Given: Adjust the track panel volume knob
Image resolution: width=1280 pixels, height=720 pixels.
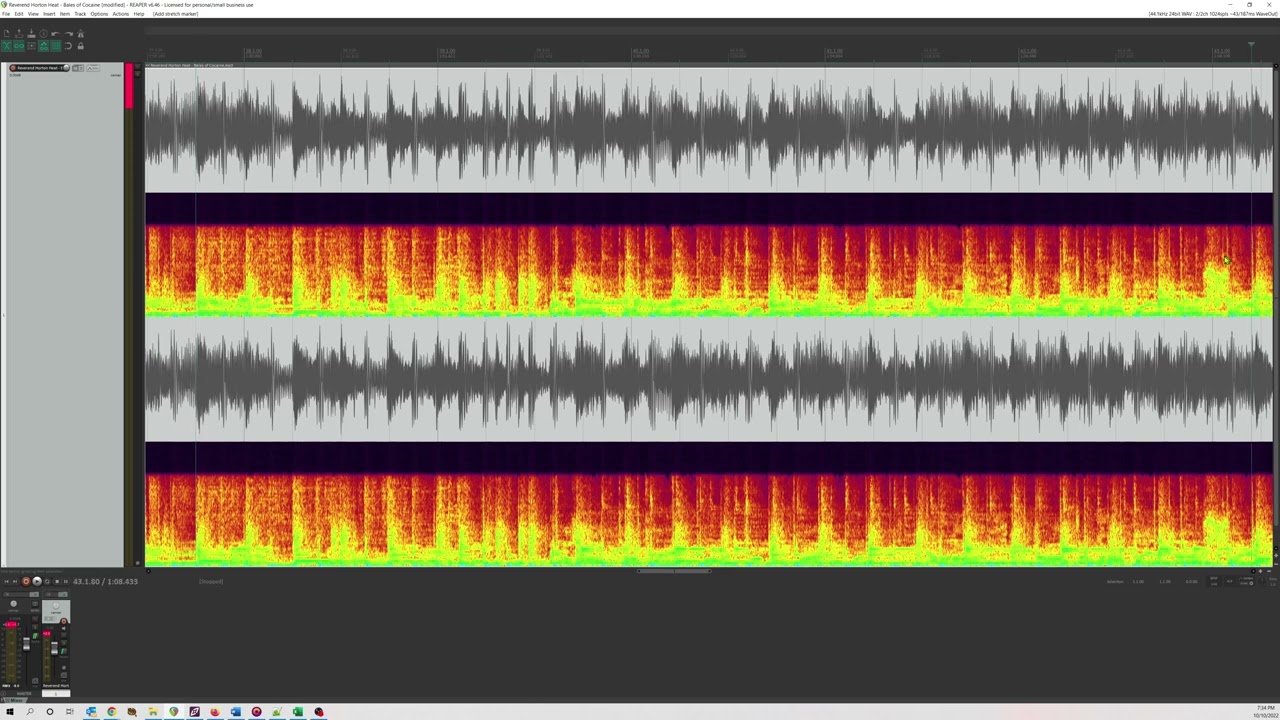Looking at the screenshot, I should [66, 68].
